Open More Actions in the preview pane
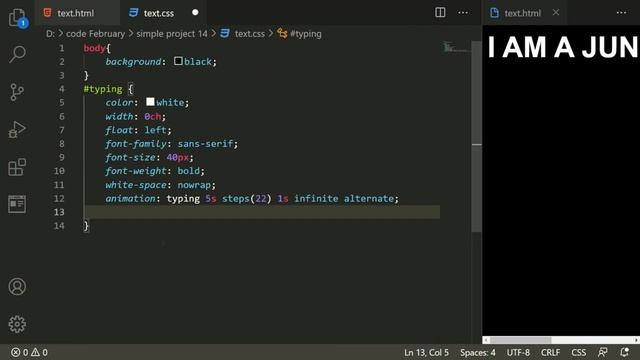640x360 pixels. point(621,13)
